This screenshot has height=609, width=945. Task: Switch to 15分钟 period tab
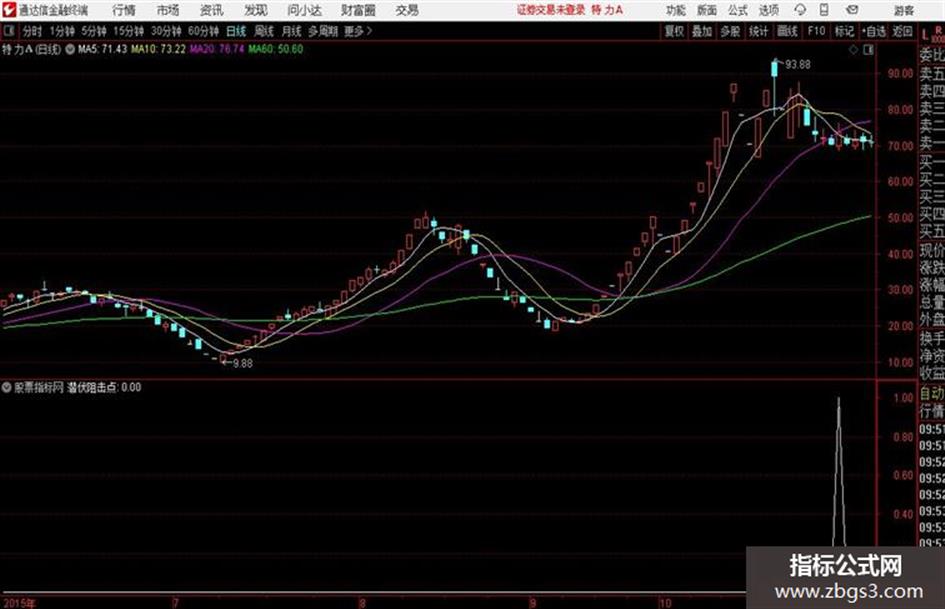[129, 31]
